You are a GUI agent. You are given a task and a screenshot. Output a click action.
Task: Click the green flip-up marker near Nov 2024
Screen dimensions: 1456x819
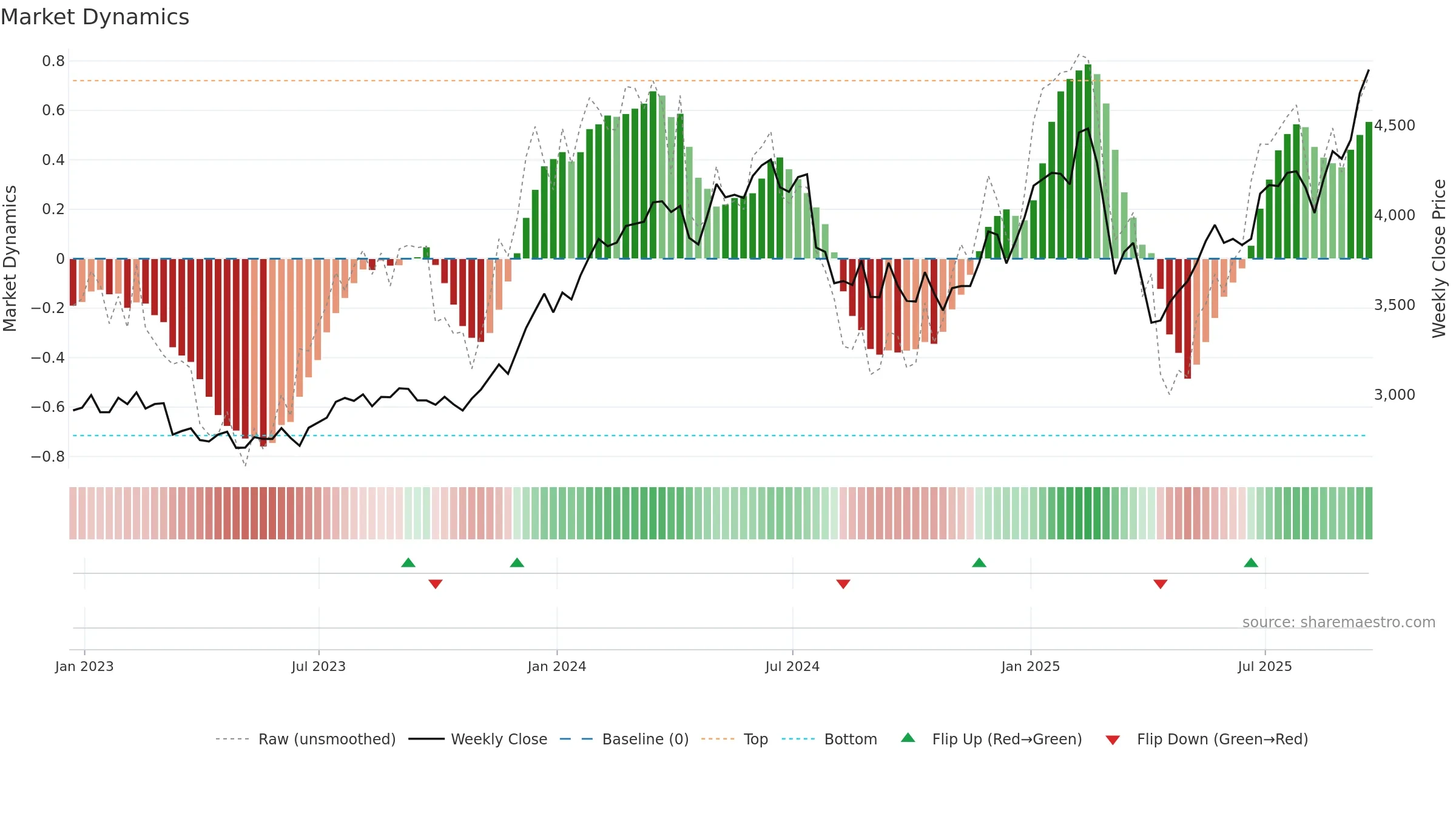click(x=979, y=562)
